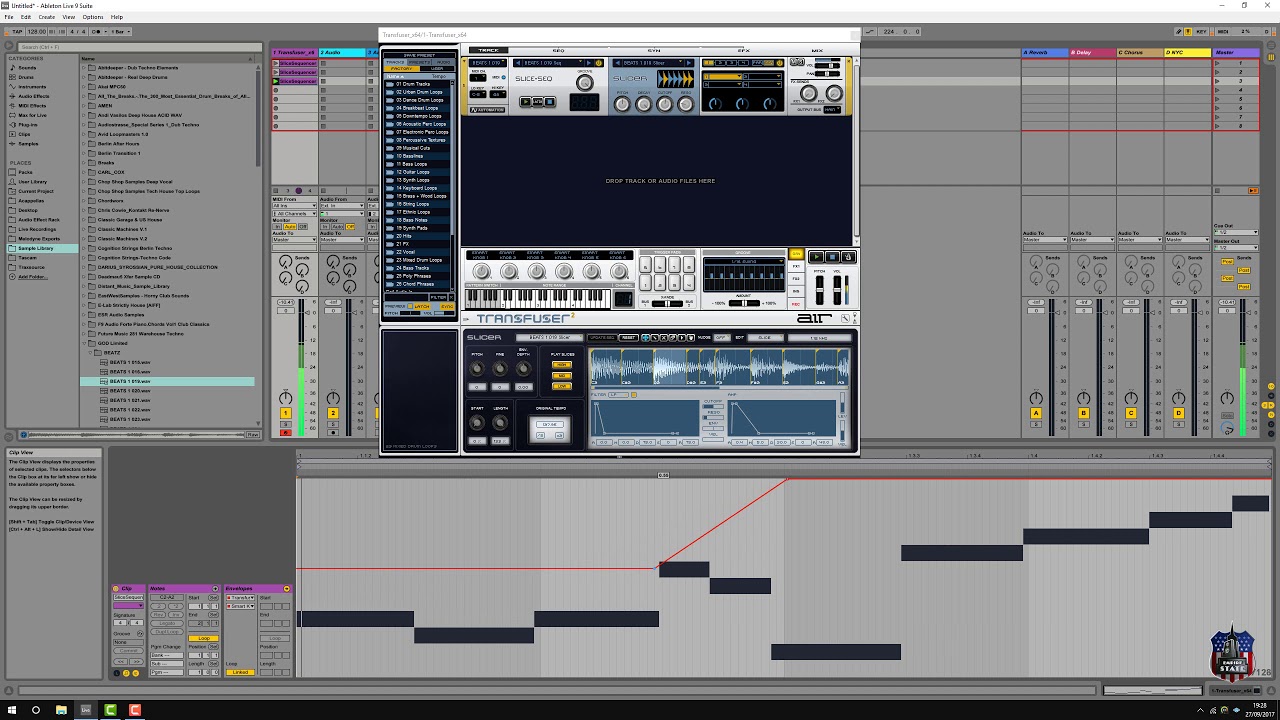Click stop button in Slice-Seq module
This screenshot has width=1280, height=720.
pos(549,102)
